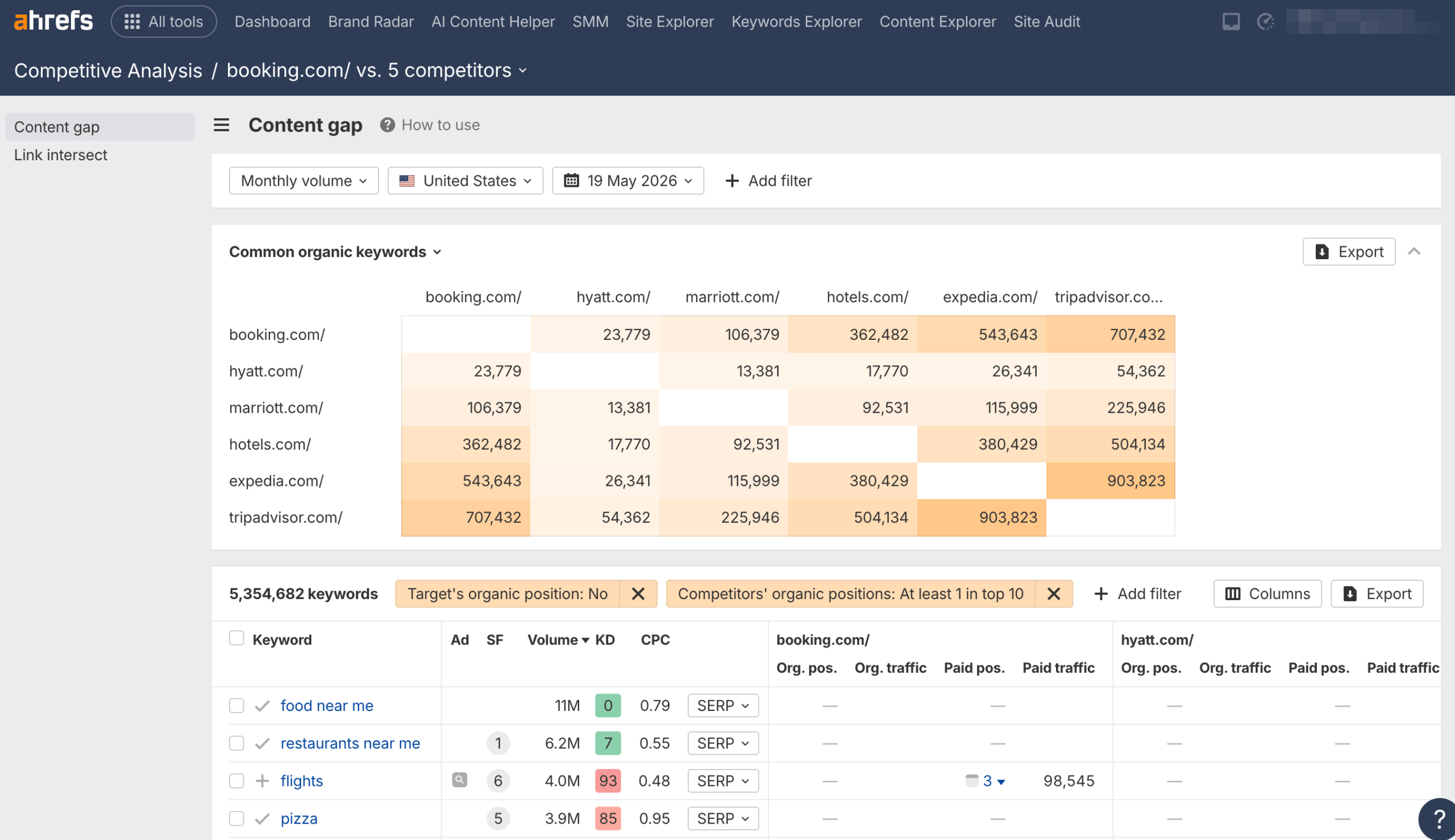Remove the Competitors' organic positions filter
This screenshot has width=1455, height=840.
1054,594
